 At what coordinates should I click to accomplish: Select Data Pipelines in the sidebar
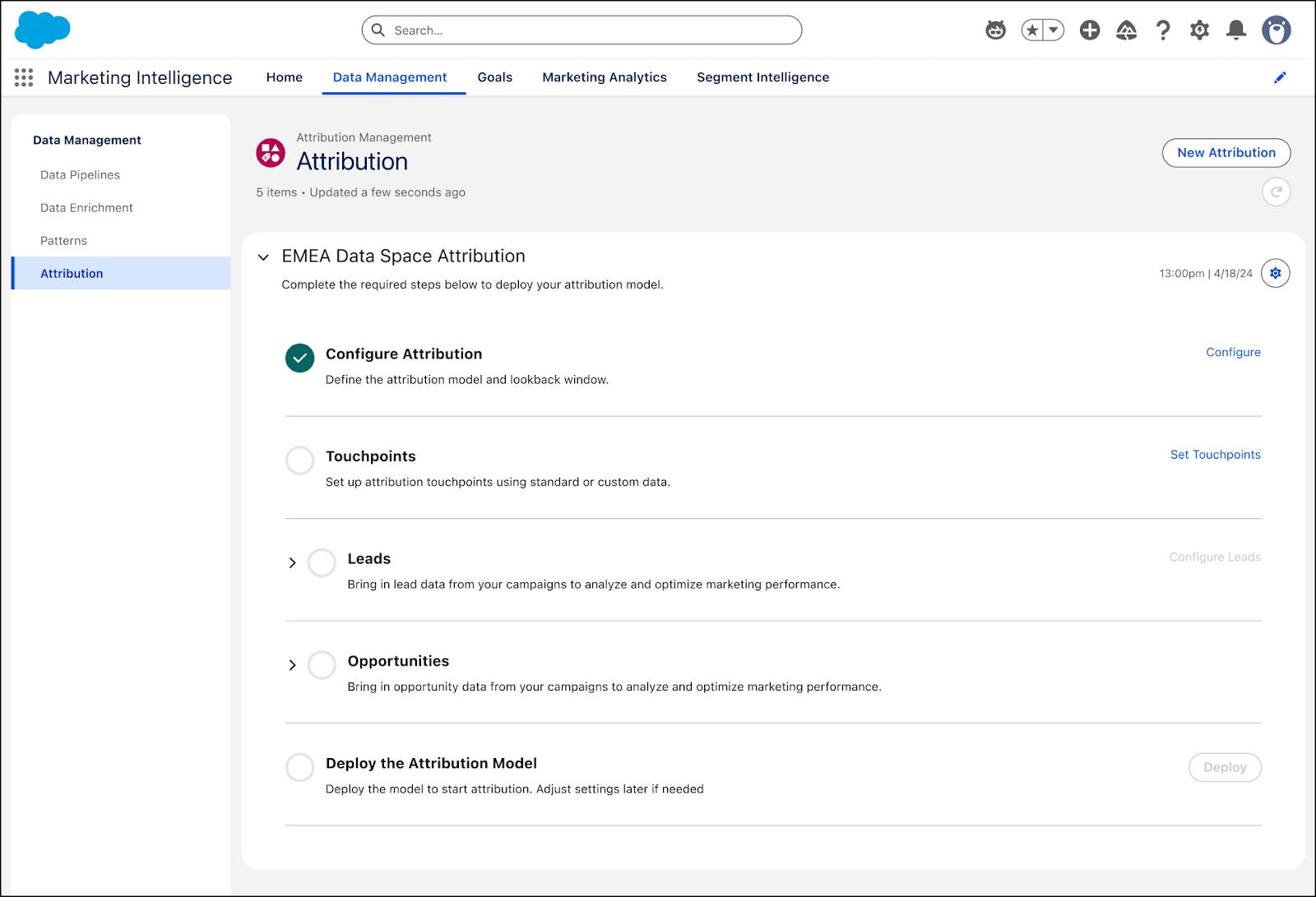click(80, 175)
